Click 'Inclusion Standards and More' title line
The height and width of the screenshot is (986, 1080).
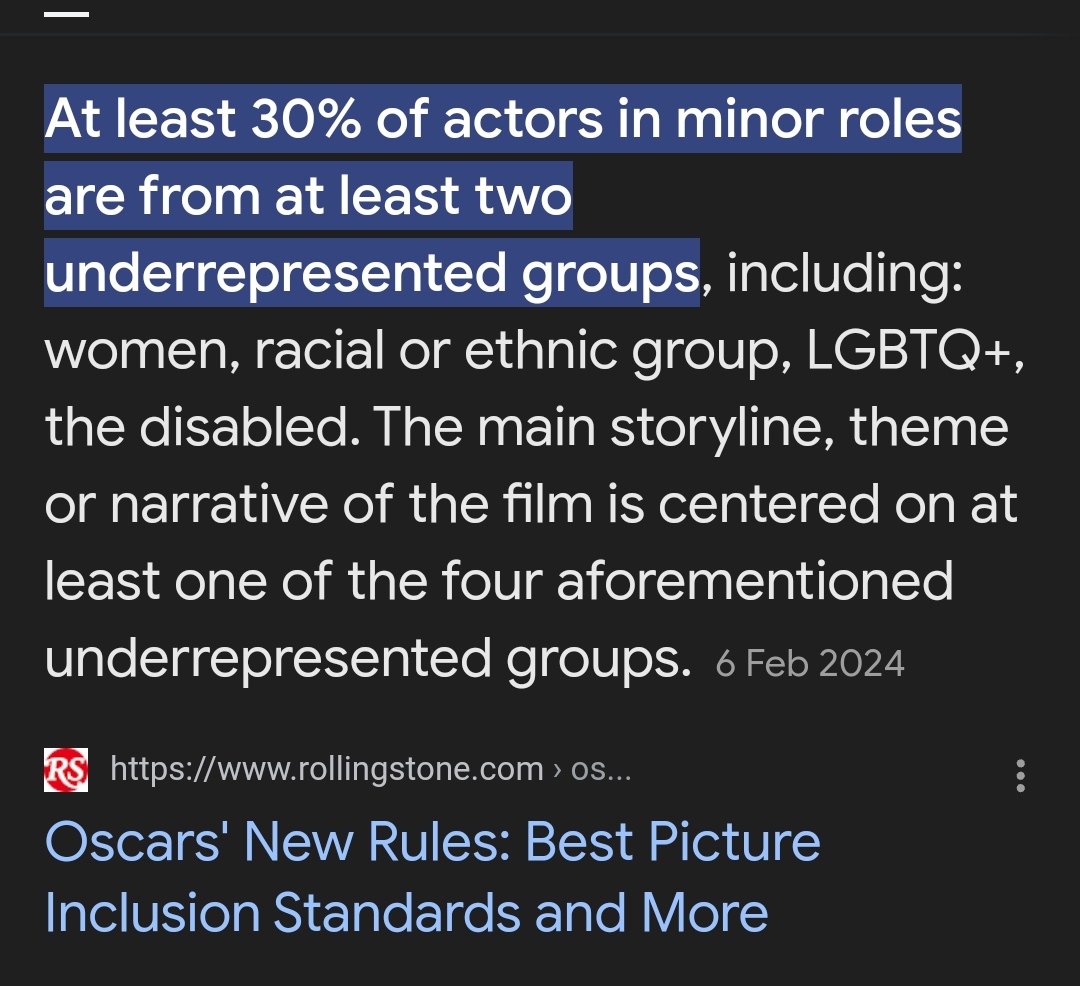[406, 913]
